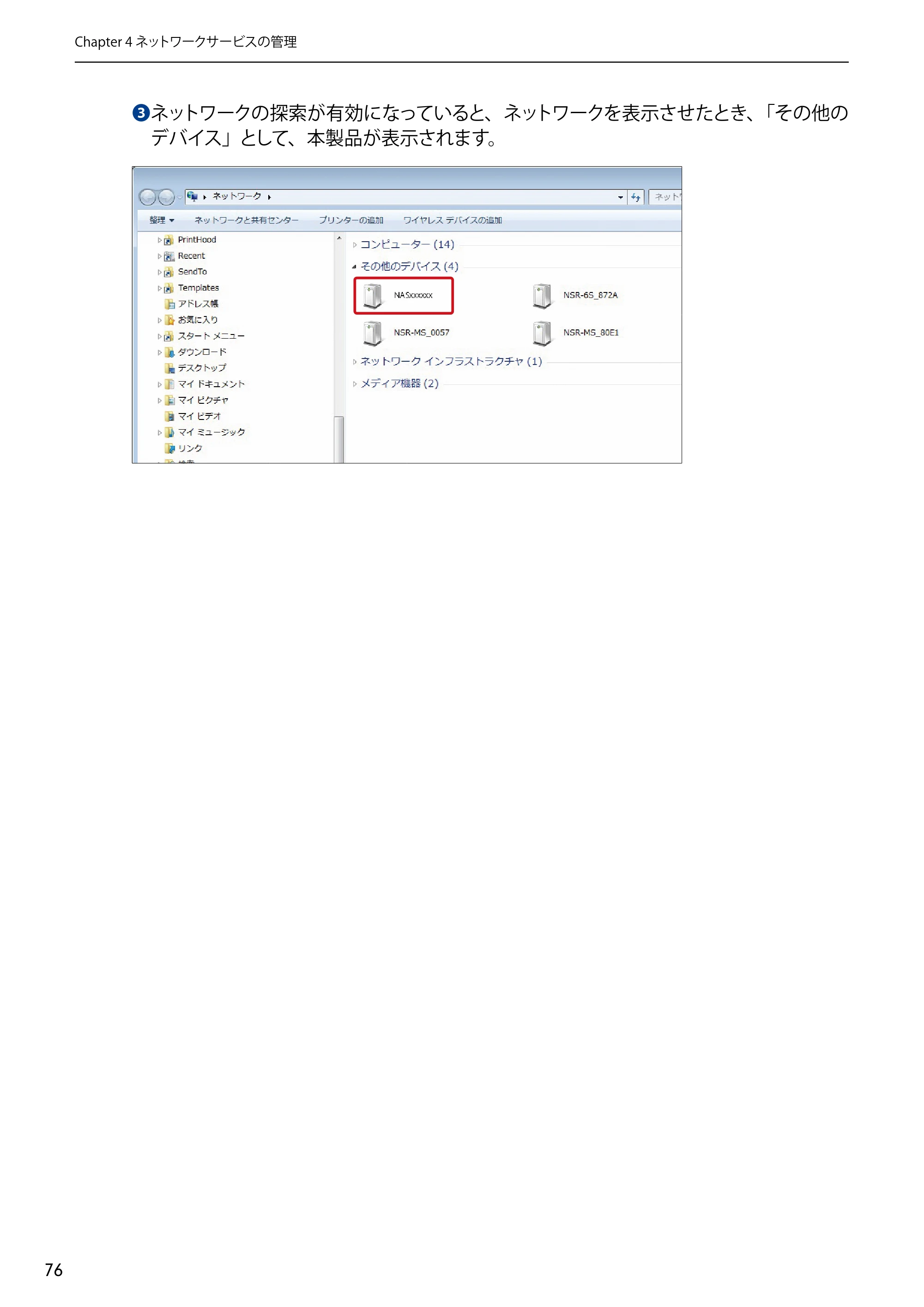Click the network icon in address bar

[192, 196]
